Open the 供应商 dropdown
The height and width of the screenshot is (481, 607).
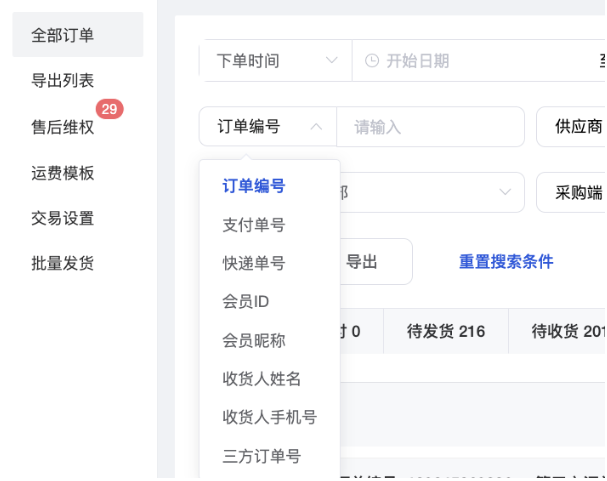point(570,127)
